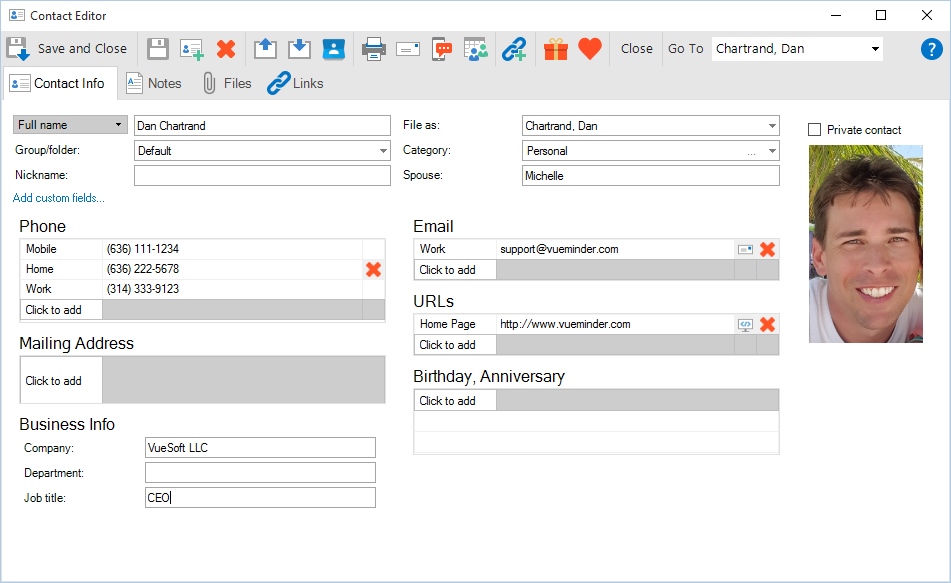Image resolution: width=951 pixels, height=583 pixels.
Task: Compose an email using the envelope icon
Action: tap(408, 47)
